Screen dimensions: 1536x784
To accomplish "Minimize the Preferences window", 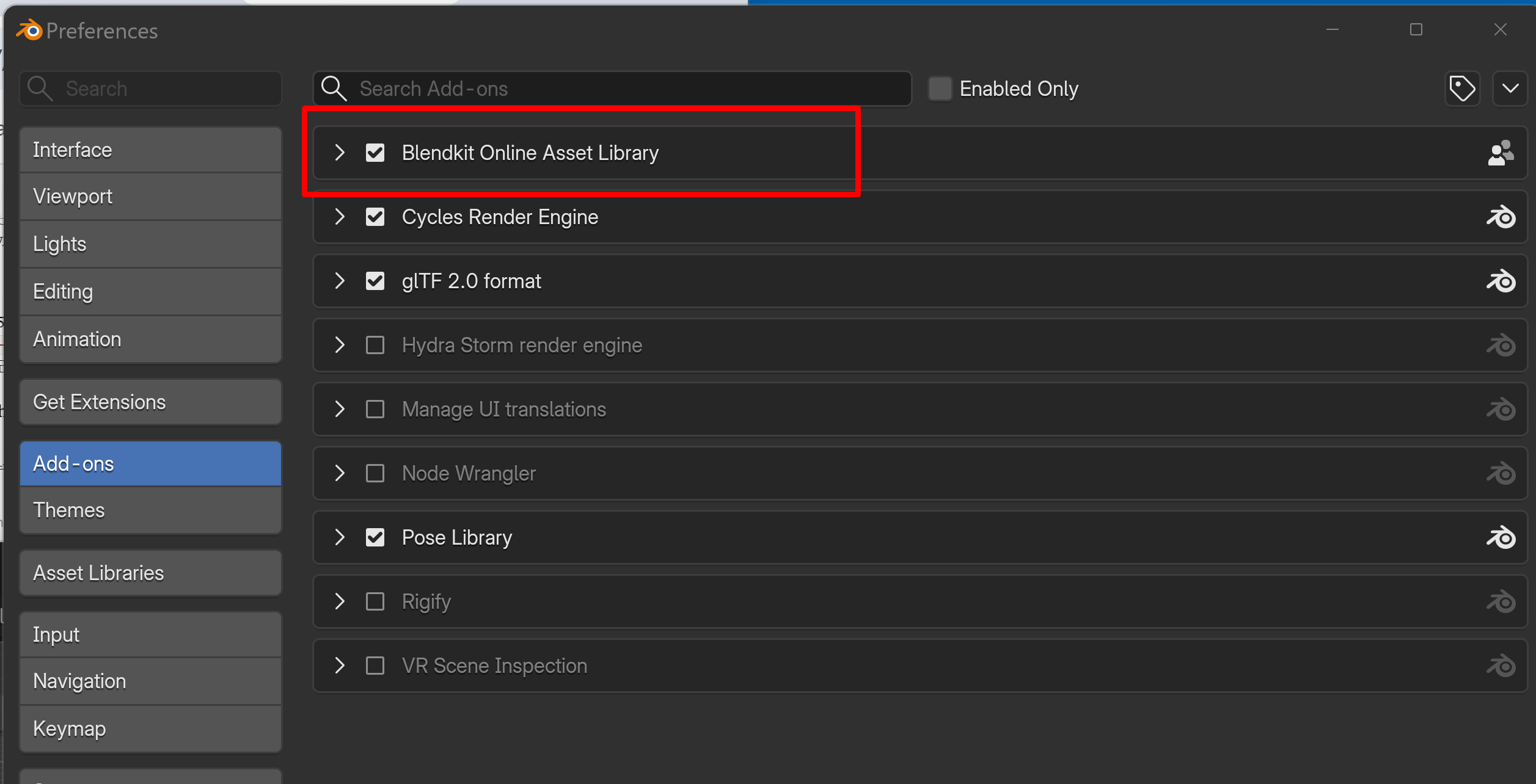I will pyautogui.click(x=1333, y=29).
